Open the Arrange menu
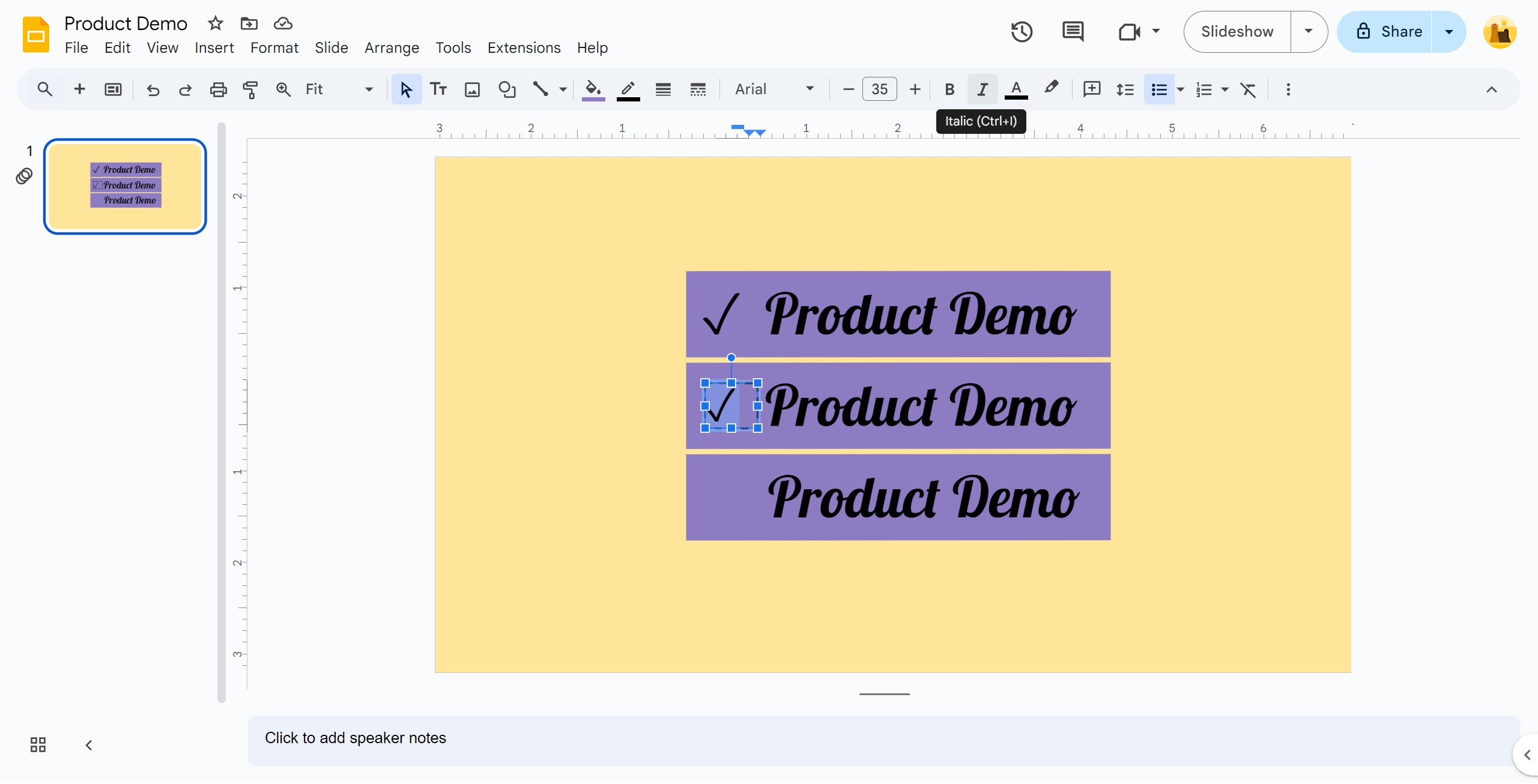Screen dimensions: 1538x784 click(x=392, y=47)
